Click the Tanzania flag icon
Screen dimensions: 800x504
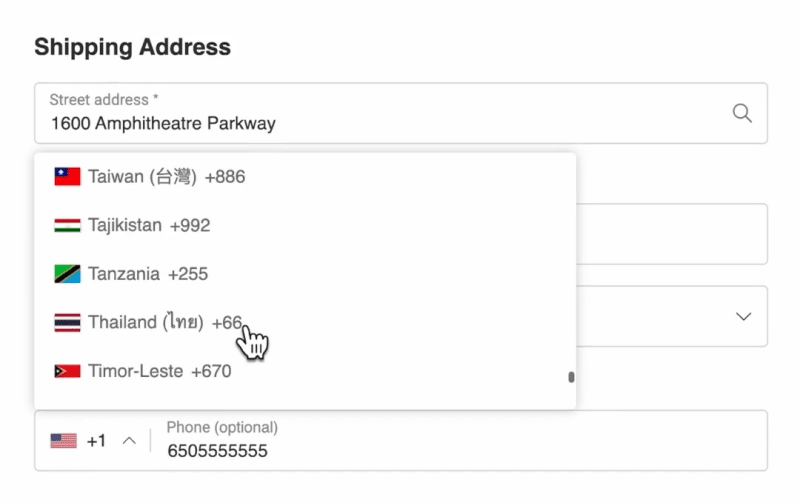tap(67, 274)
